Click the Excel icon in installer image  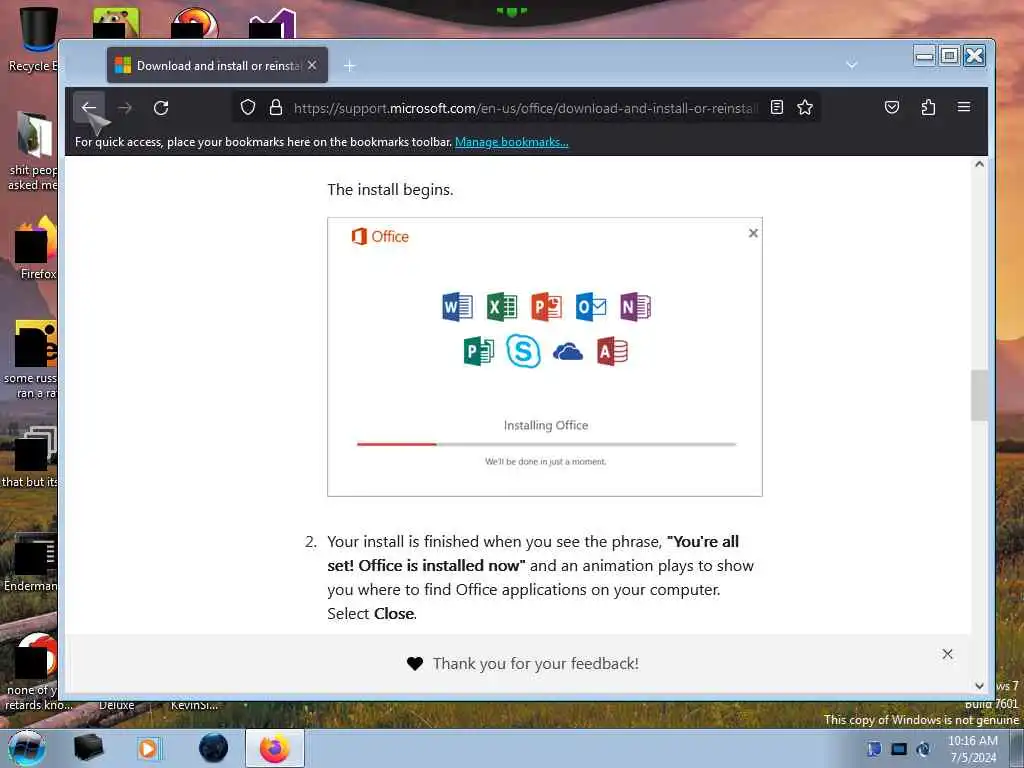pyautogui.click(x=502, y=307)
